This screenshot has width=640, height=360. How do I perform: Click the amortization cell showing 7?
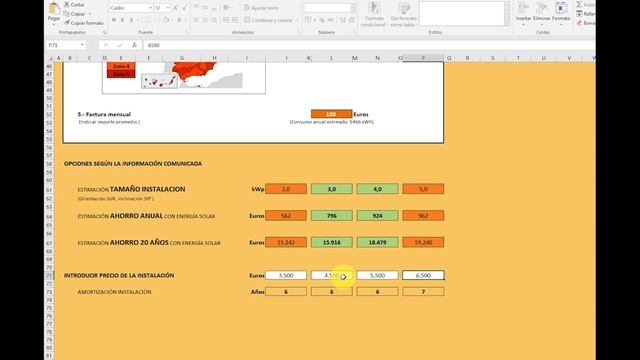(x=423, y=292)
